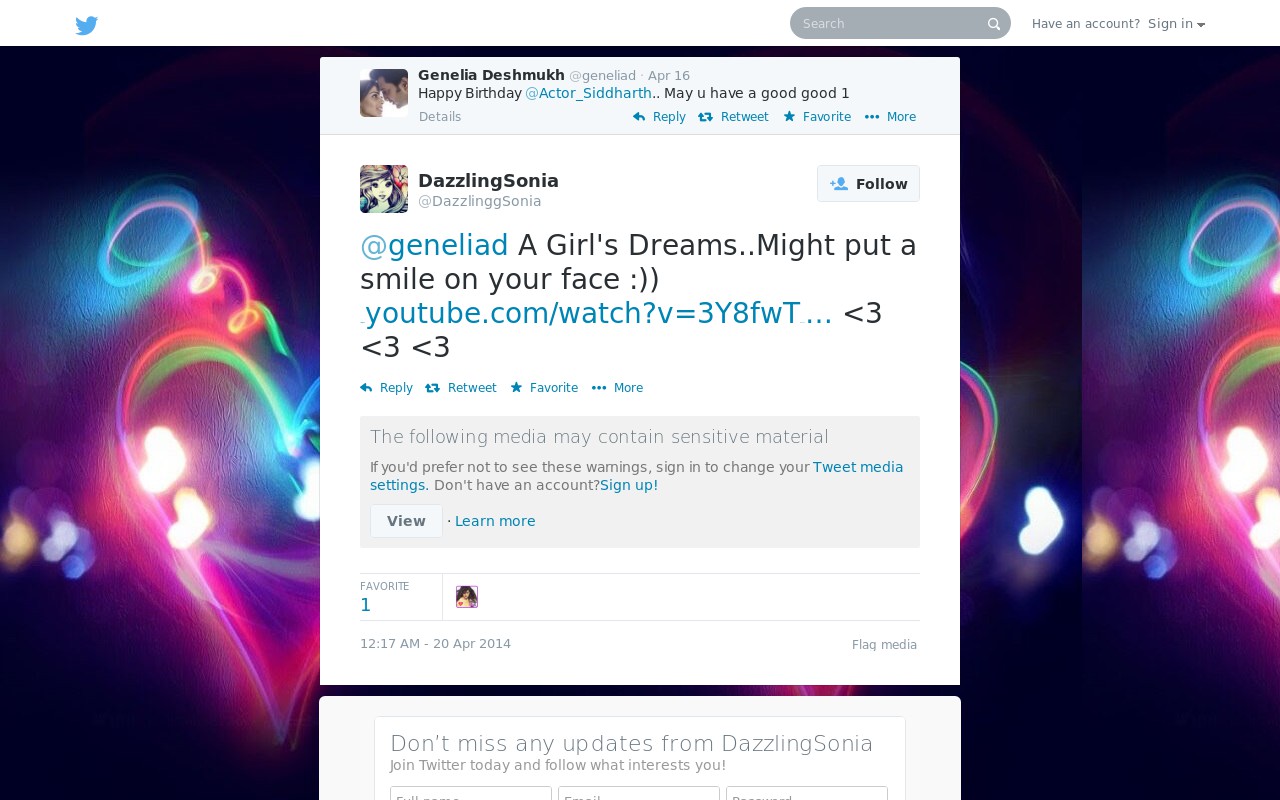Open More options on Genelia's tweet
The image size is (1280, 800).
[890, 117]
